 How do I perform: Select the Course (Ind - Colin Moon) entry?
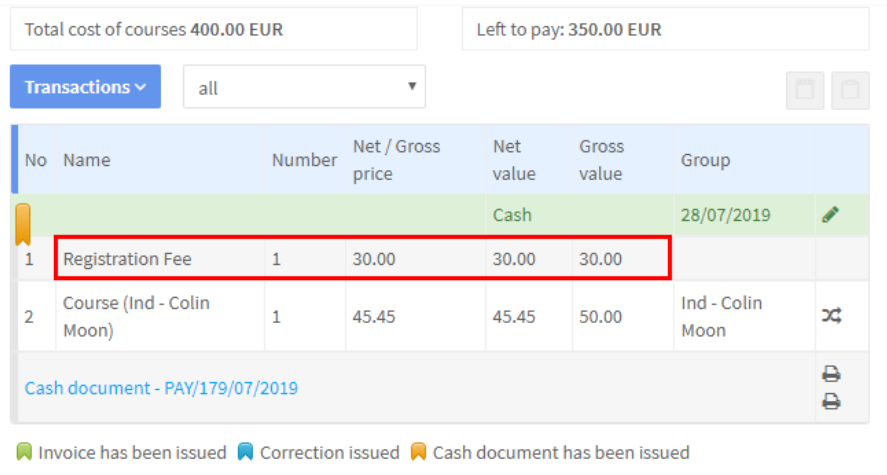(136, 317)
